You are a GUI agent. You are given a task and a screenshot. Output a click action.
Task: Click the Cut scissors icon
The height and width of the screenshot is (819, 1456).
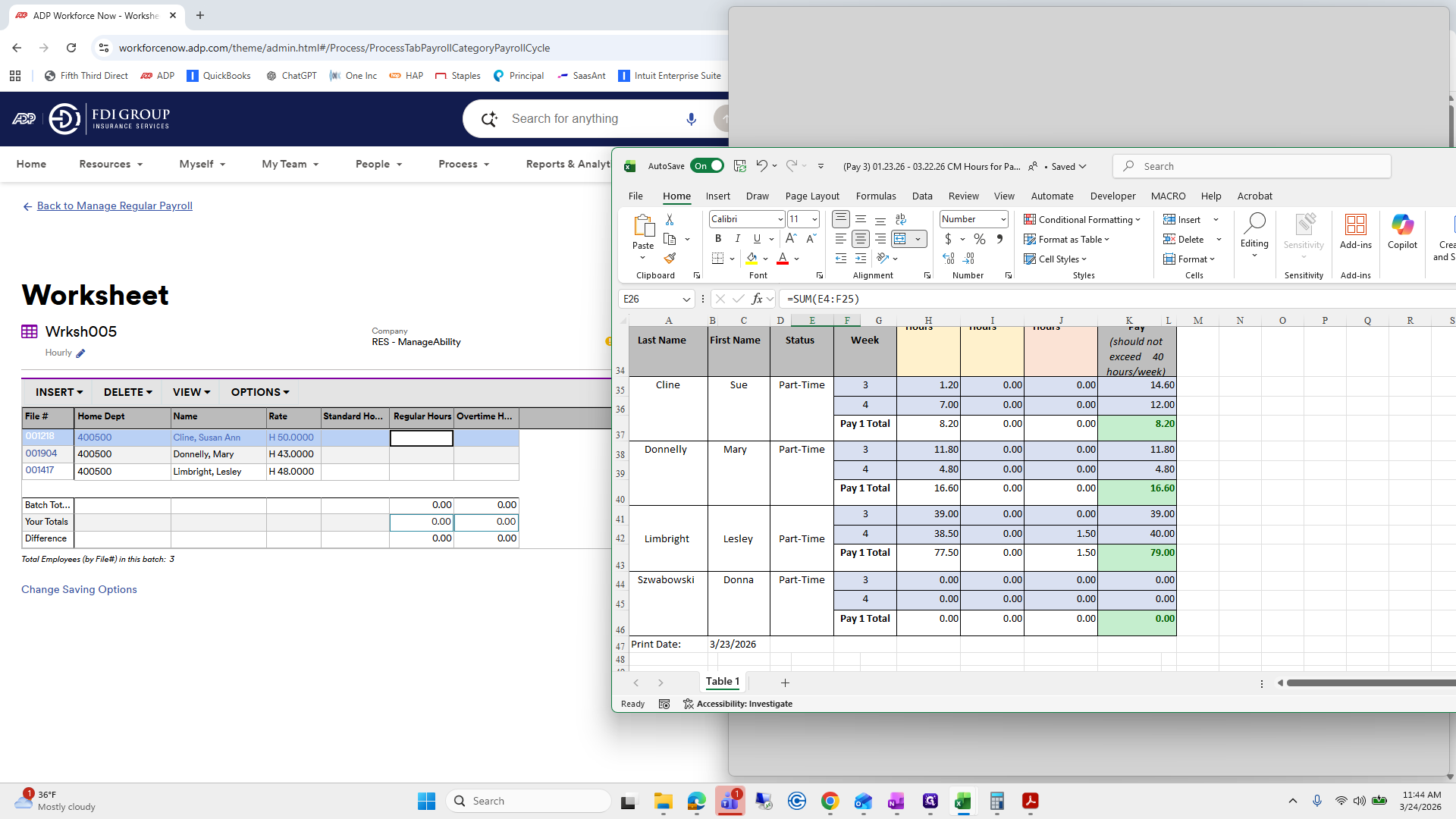(x=670, y=219)
